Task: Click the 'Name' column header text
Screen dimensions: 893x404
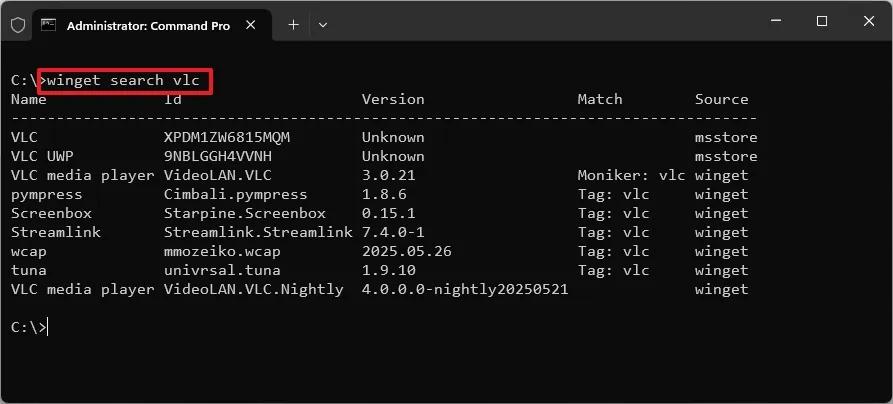Action: pos(28,99)
